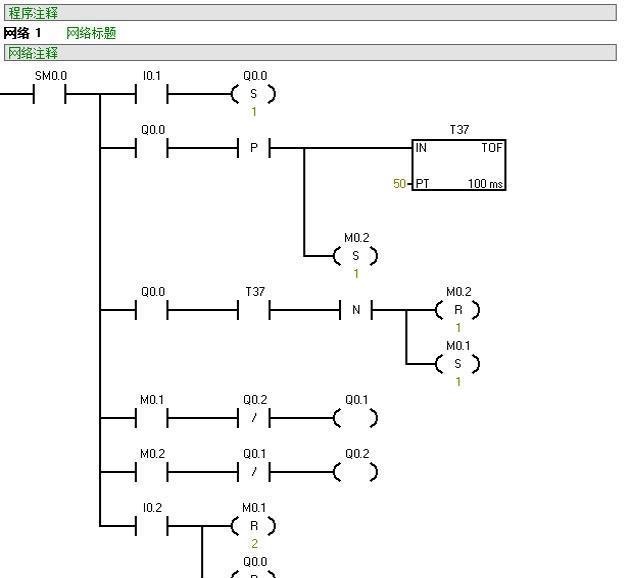Image resolution: width=630 pixels, height=578 pixels.
Task: Click the 50 preset value at PT
Action: coord(399,184)
